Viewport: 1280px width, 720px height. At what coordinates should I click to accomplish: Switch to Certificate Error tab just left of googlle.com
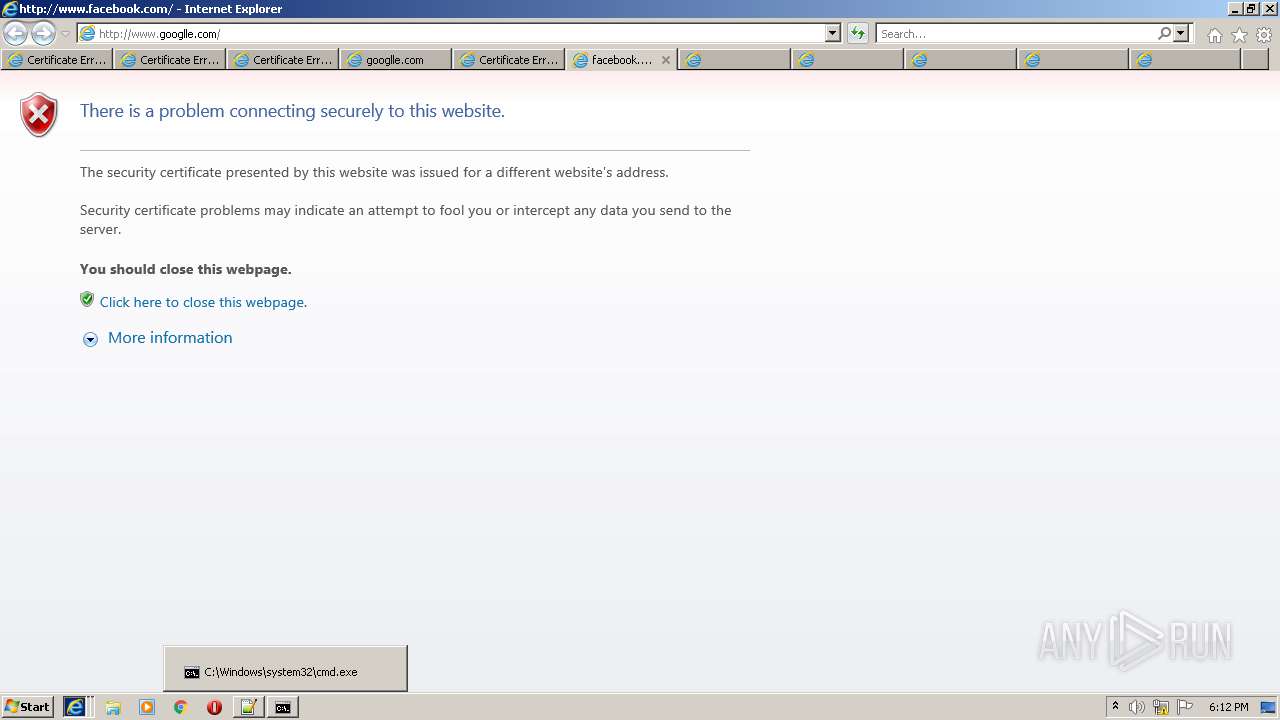pos(282,60)
